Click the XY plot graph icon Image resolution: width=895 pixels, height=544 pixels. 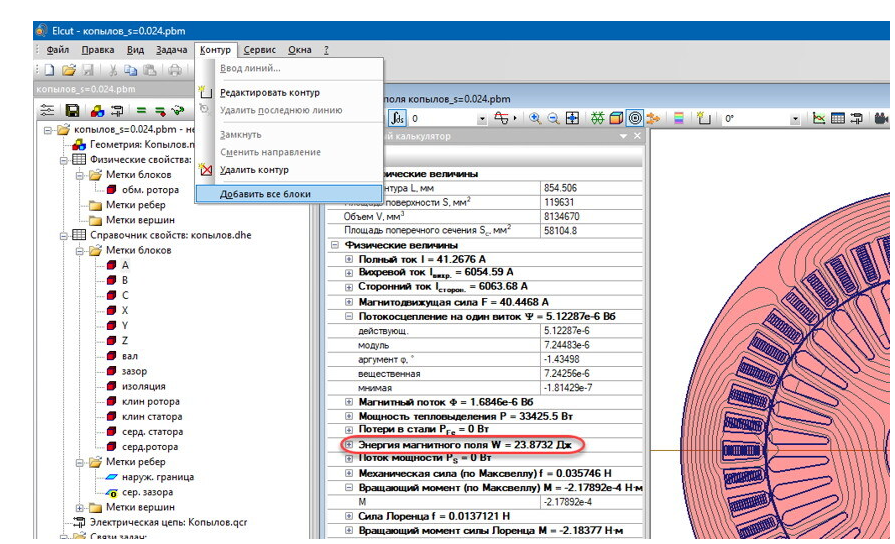[x=819, y=118]
